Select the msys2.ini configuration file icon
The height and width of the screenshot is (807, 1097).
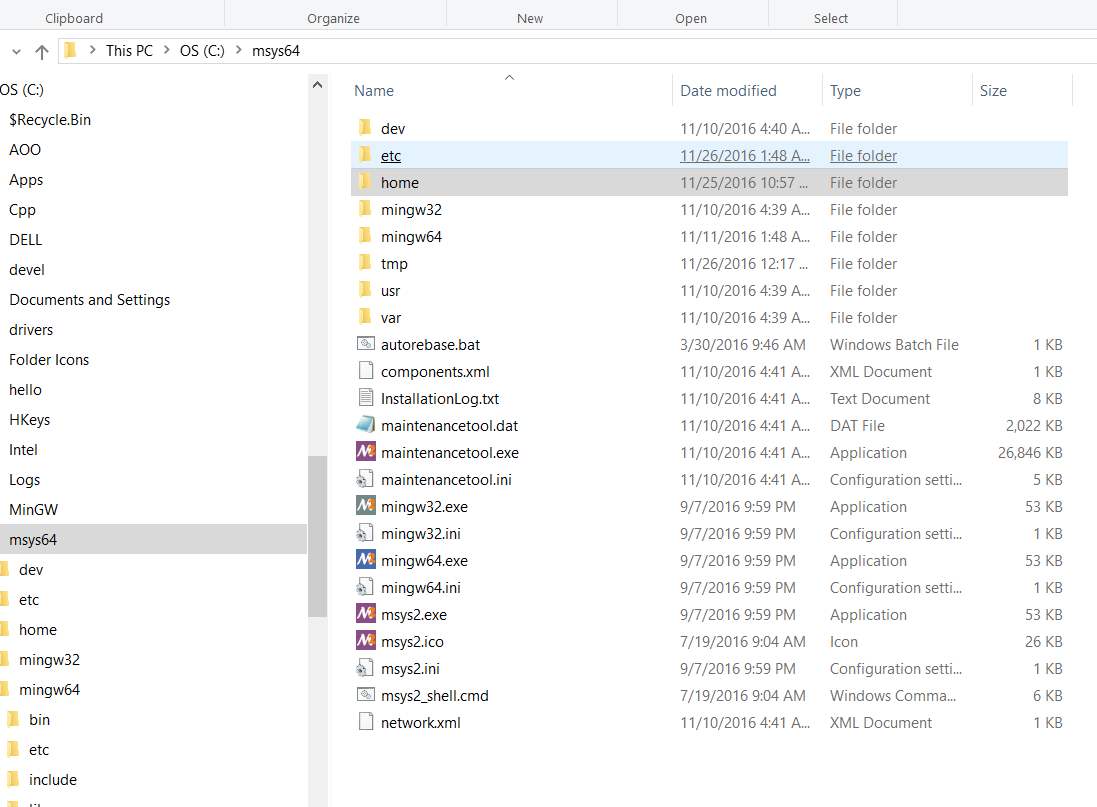(x=365, y=668)
